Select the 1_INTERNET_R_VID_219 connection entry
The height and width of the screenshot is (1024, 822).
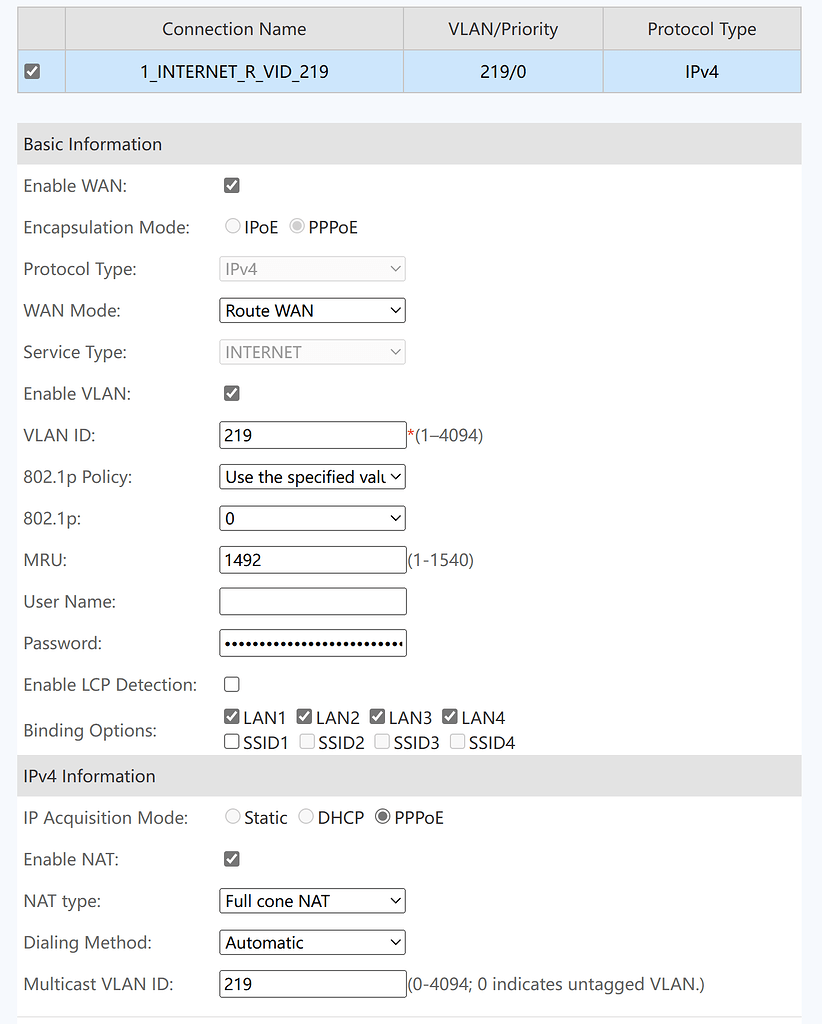[x=234, y=71]
